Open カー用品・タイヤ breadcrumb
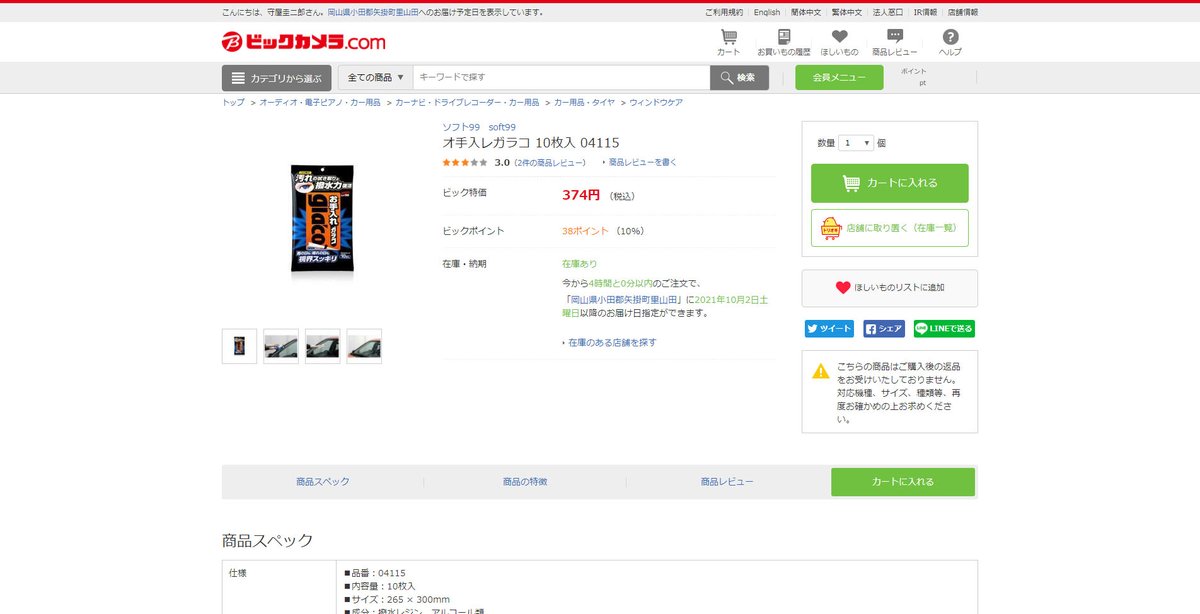Viewport: 1200px width, 614px height. click(584, 103)
